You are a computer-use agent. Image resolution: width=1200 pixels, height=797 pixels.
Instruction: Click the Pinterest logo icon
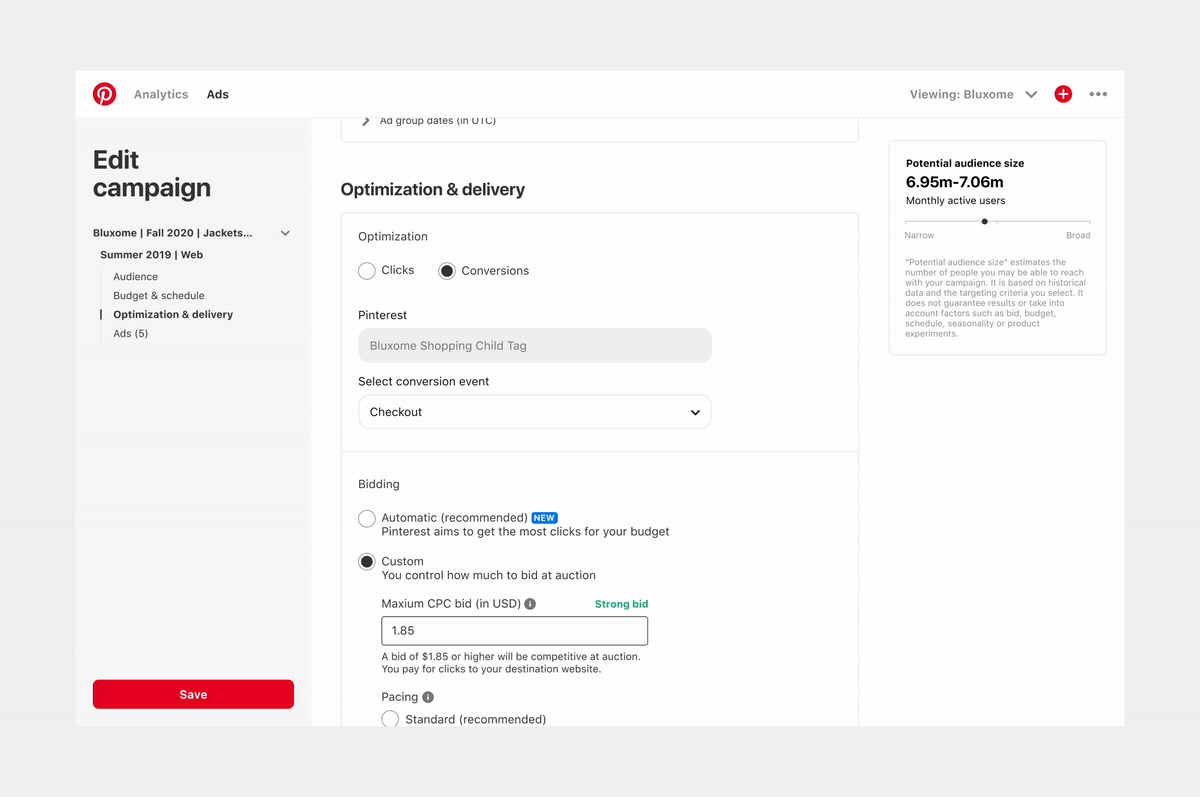tap(104, 94)
